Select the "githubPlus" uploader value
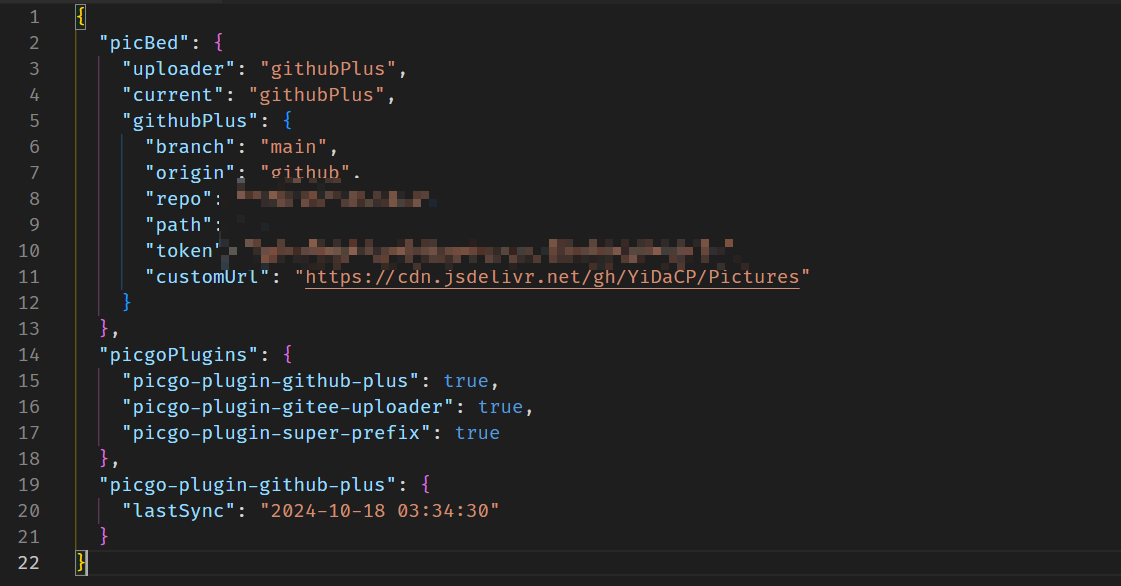The height and width of the screenshot is (586, 1121). (327, 69)
